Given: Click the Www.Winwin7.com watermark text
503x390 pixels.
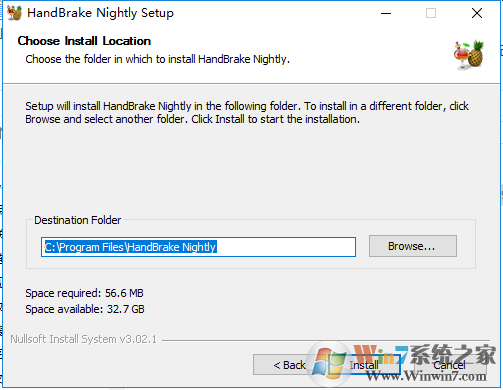Looking at the screenshot, I should coord(426,377).
